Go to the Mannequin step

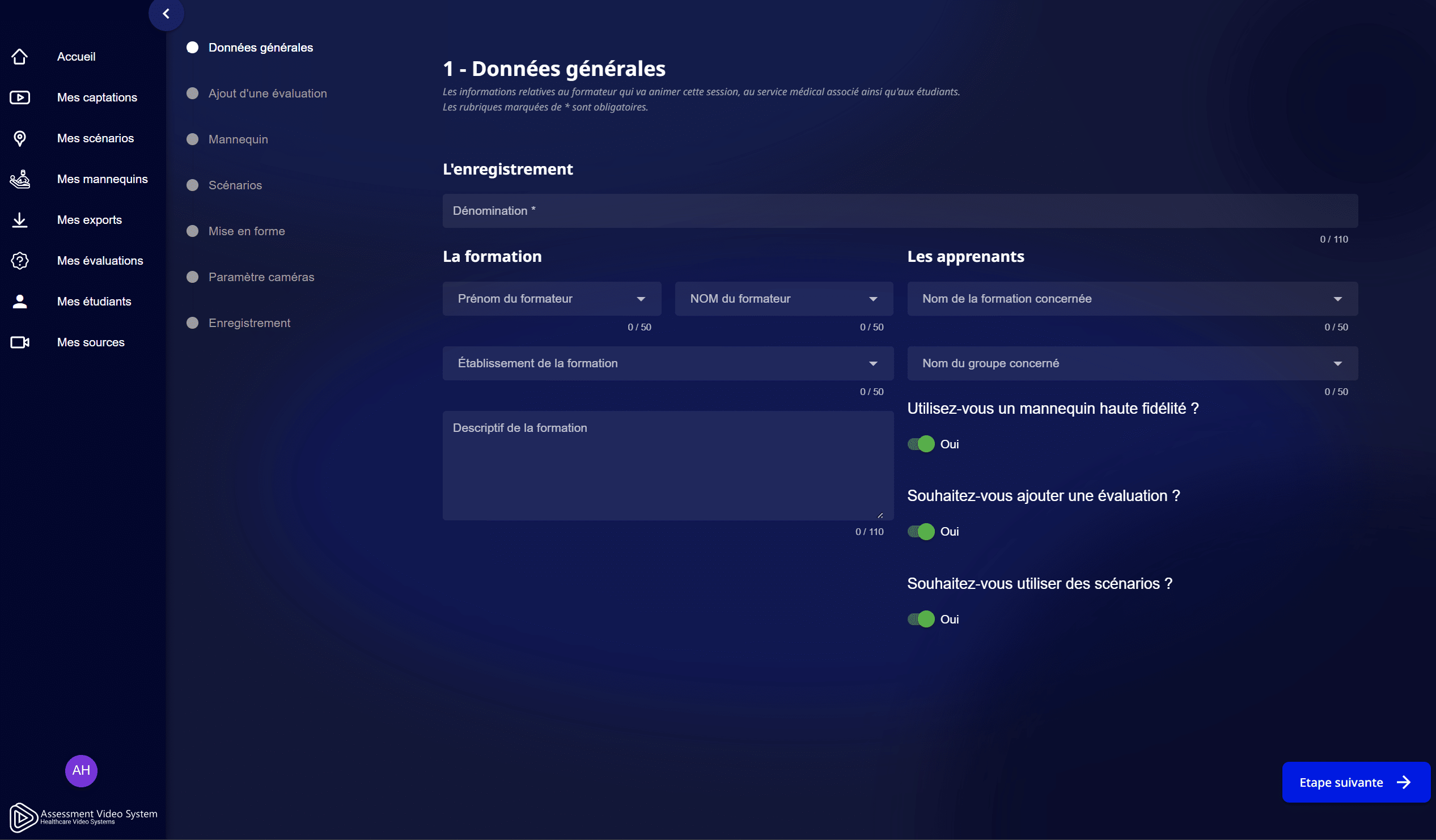238,139
